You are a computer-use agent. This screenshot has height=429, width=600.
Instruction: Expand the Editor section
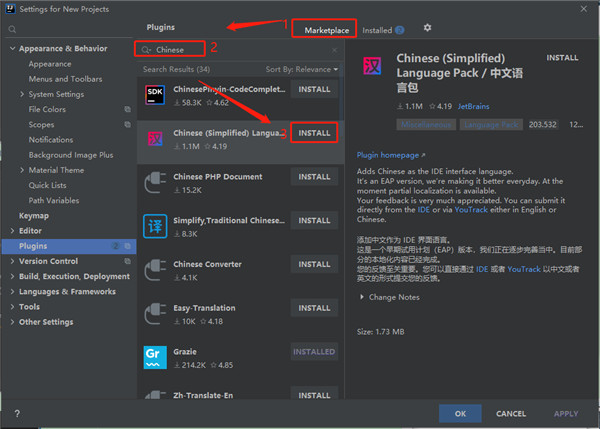pyautogui.click(x=12, y=231)
